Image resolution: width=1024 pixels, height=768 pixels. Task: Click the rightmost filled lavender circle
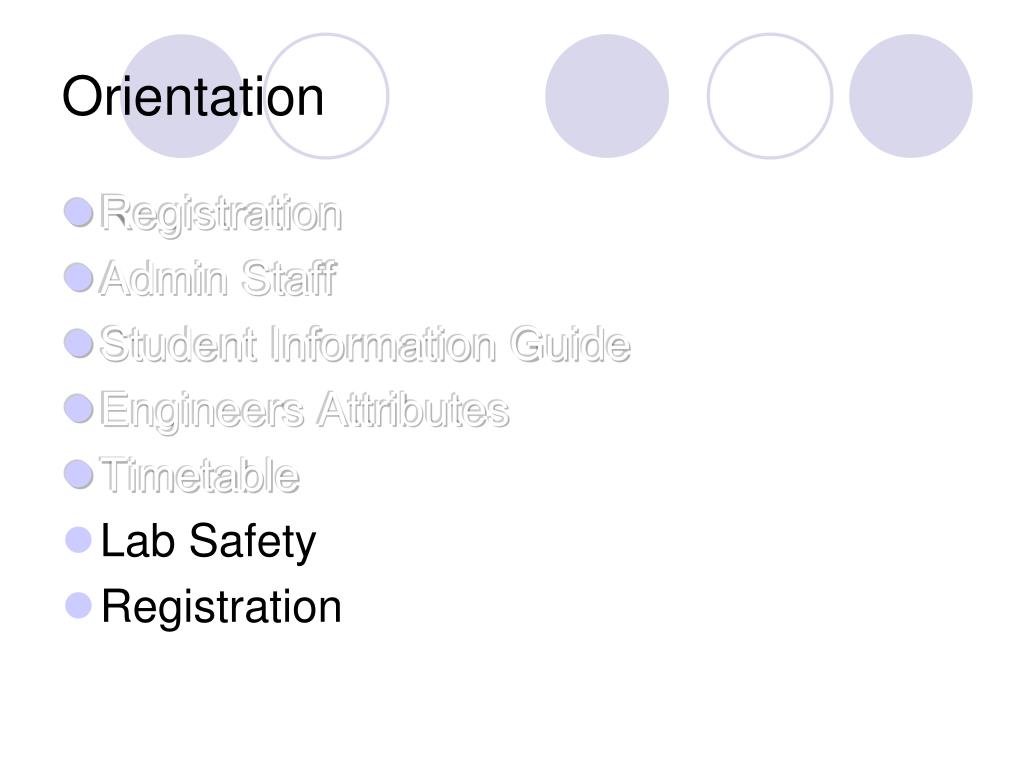[911, 96]
